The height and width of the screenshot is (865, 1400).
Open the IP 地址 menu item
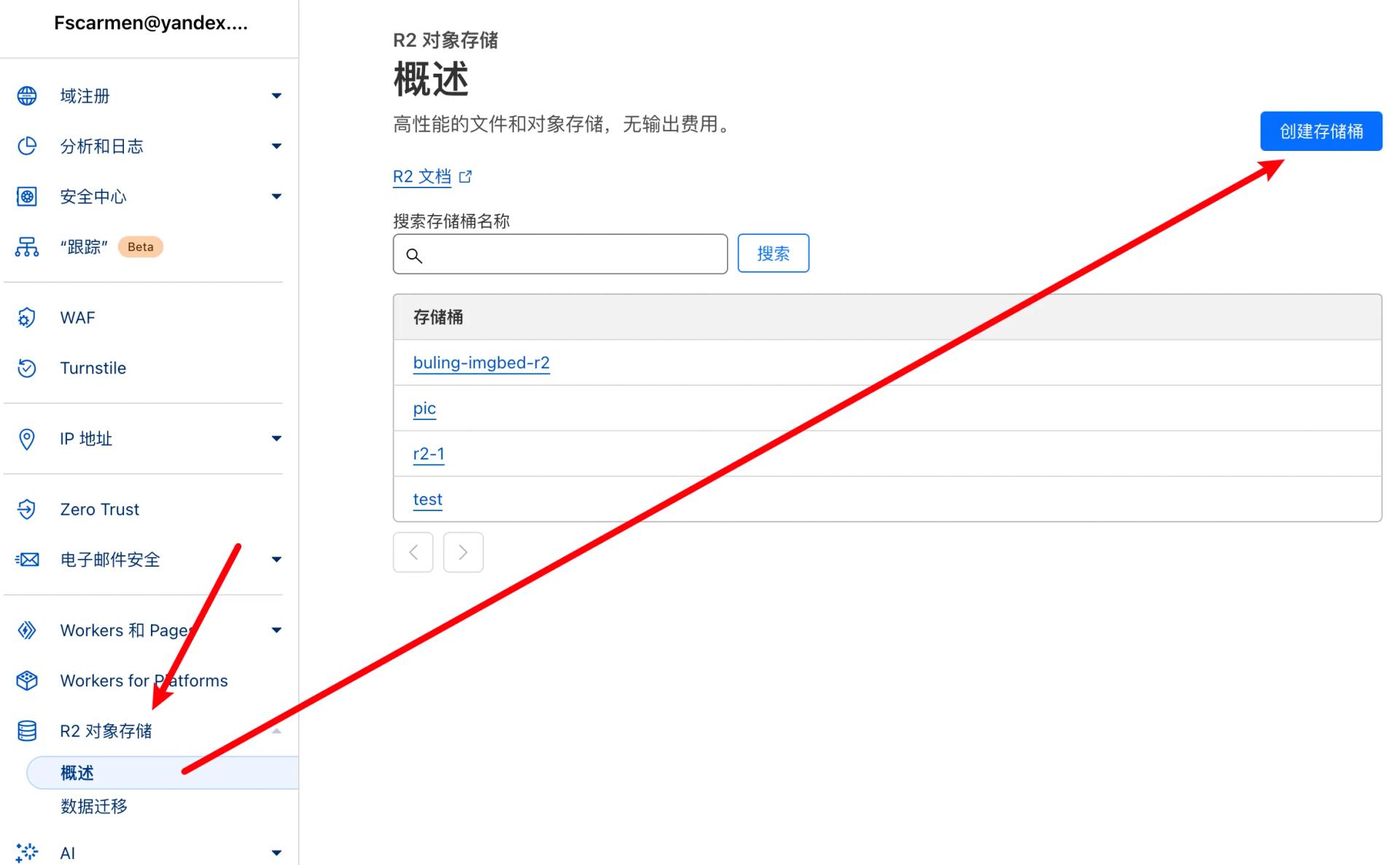pos(86,438)
